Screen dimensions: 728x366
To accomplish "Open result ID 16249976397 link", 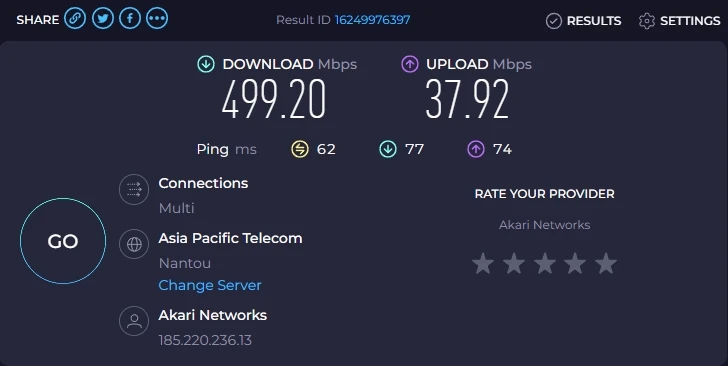I will click(372, 20).
